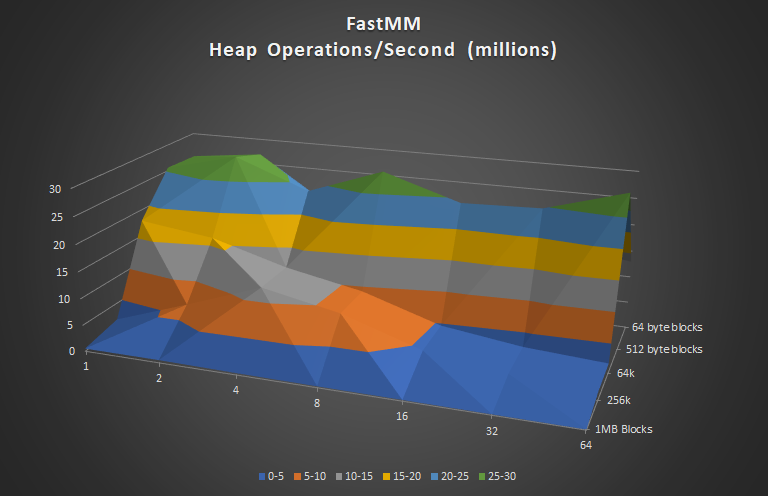Click the vertical axis value 10
The width and height of the screenshot is (768, 496).
pos(64,299)
